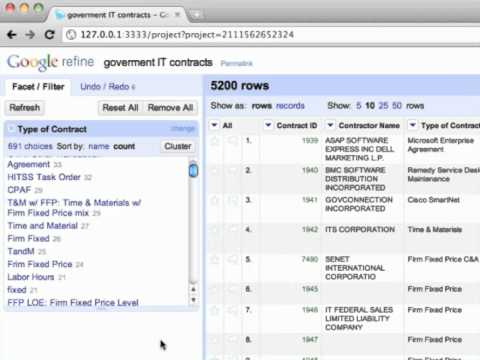Click Remove All facets button
This screenshot has width=480, height=360.
coord(170,108)
